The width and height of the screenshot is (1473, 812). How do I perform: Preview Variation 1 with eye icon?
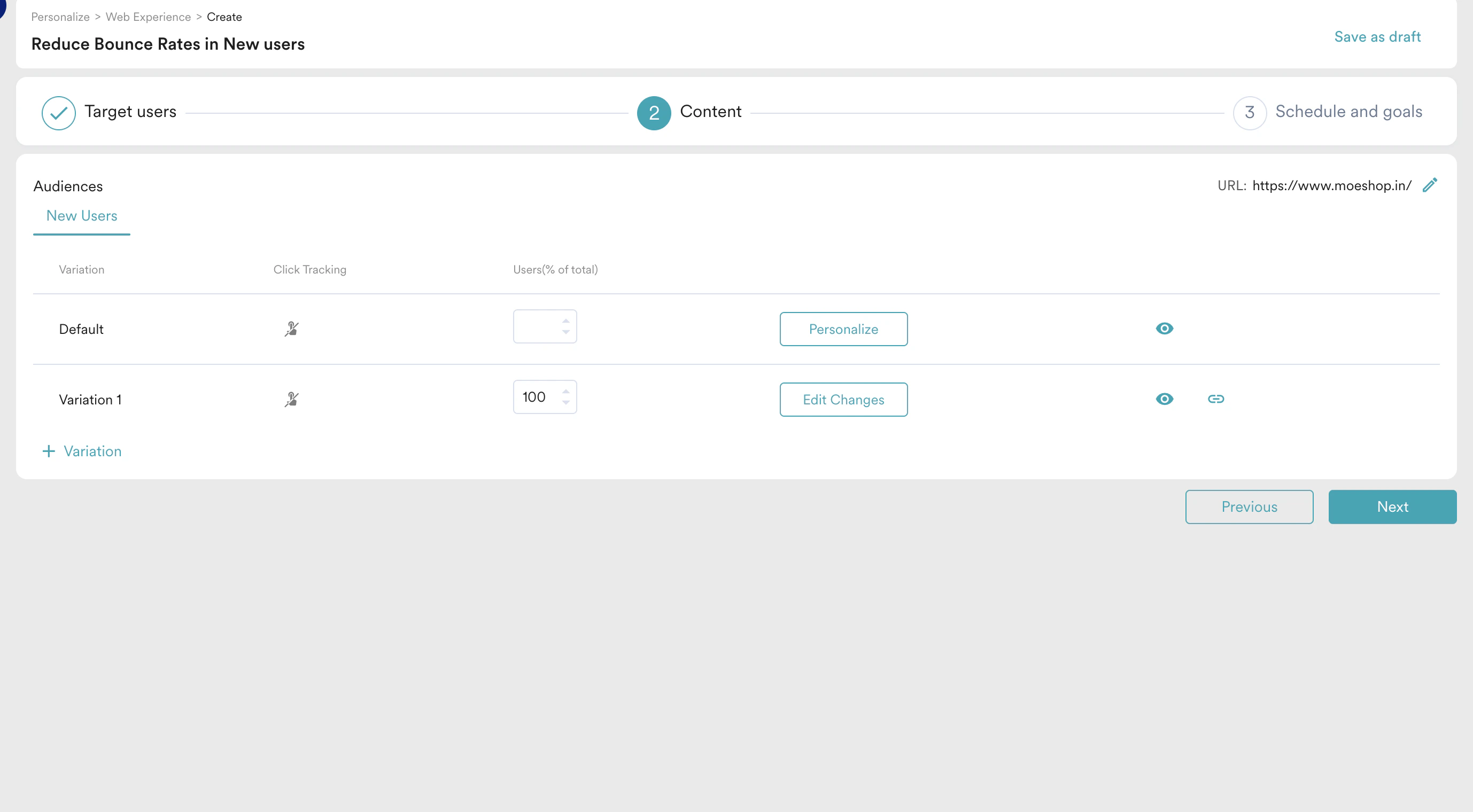pos(1164,399)
